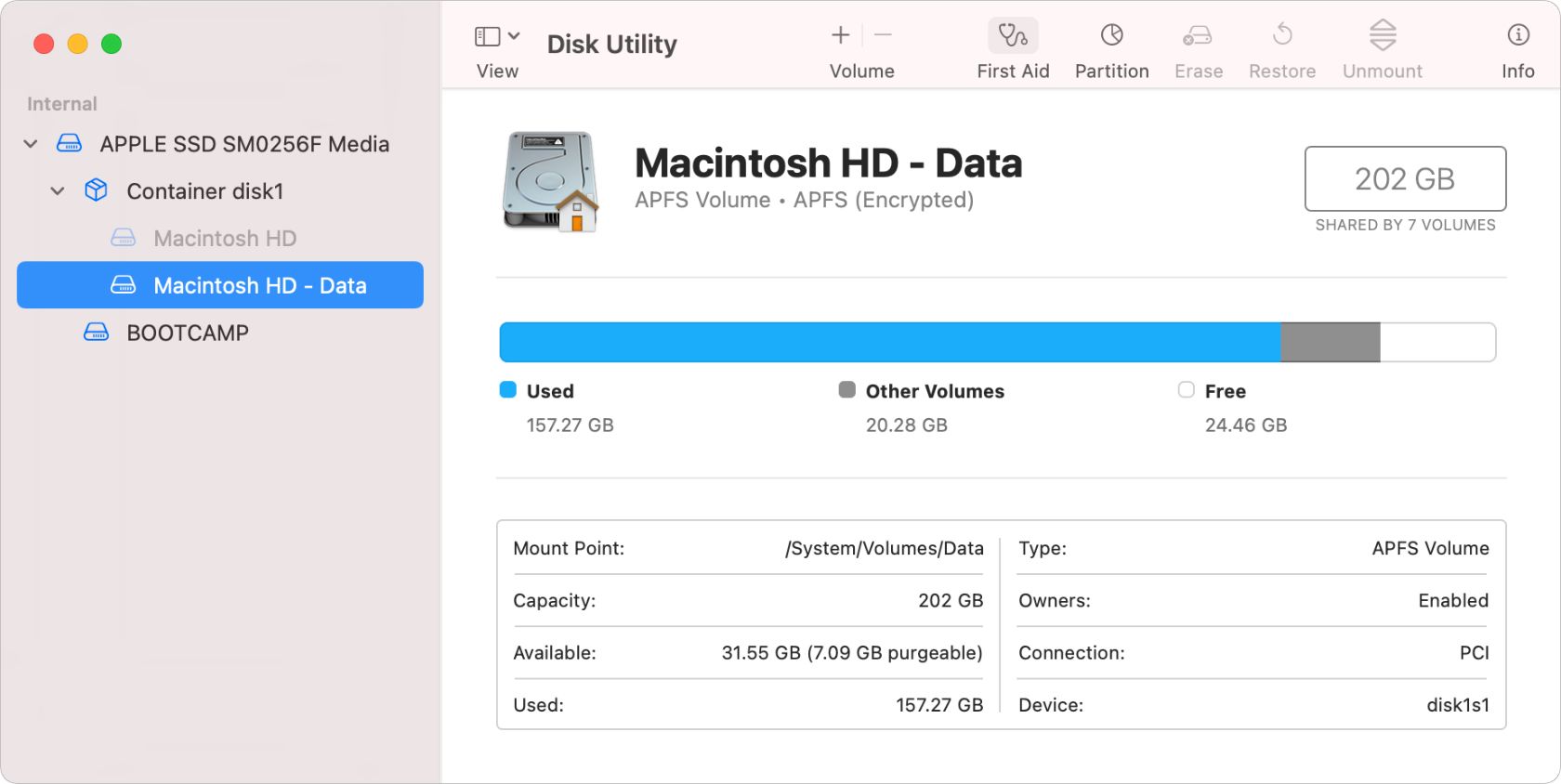Collapse the APPLE SSD SM0256F Media tree

(x=31, y=144)
